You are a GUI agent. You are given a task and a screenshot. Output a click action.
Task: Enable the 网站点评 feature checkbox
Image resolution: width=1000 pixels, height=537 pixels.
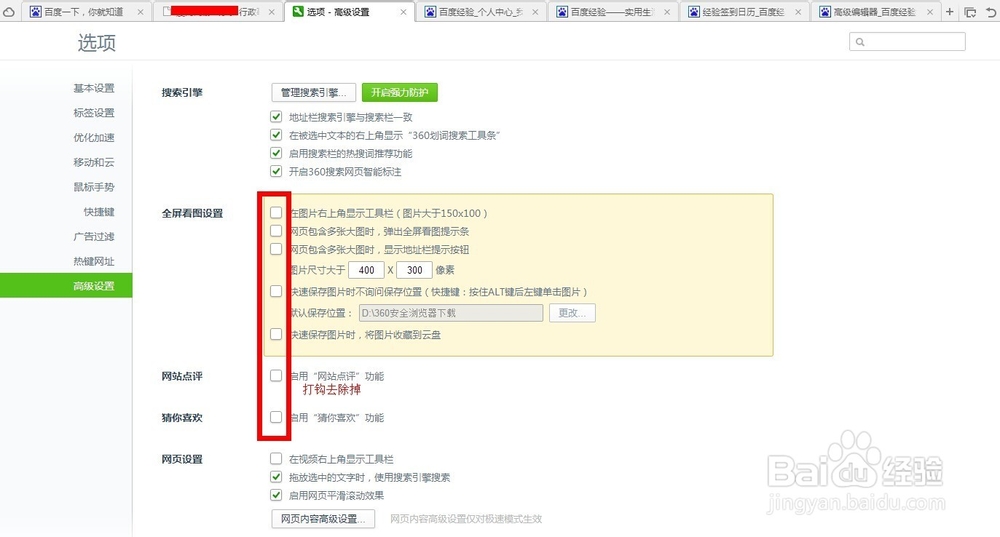click(276, 376)
